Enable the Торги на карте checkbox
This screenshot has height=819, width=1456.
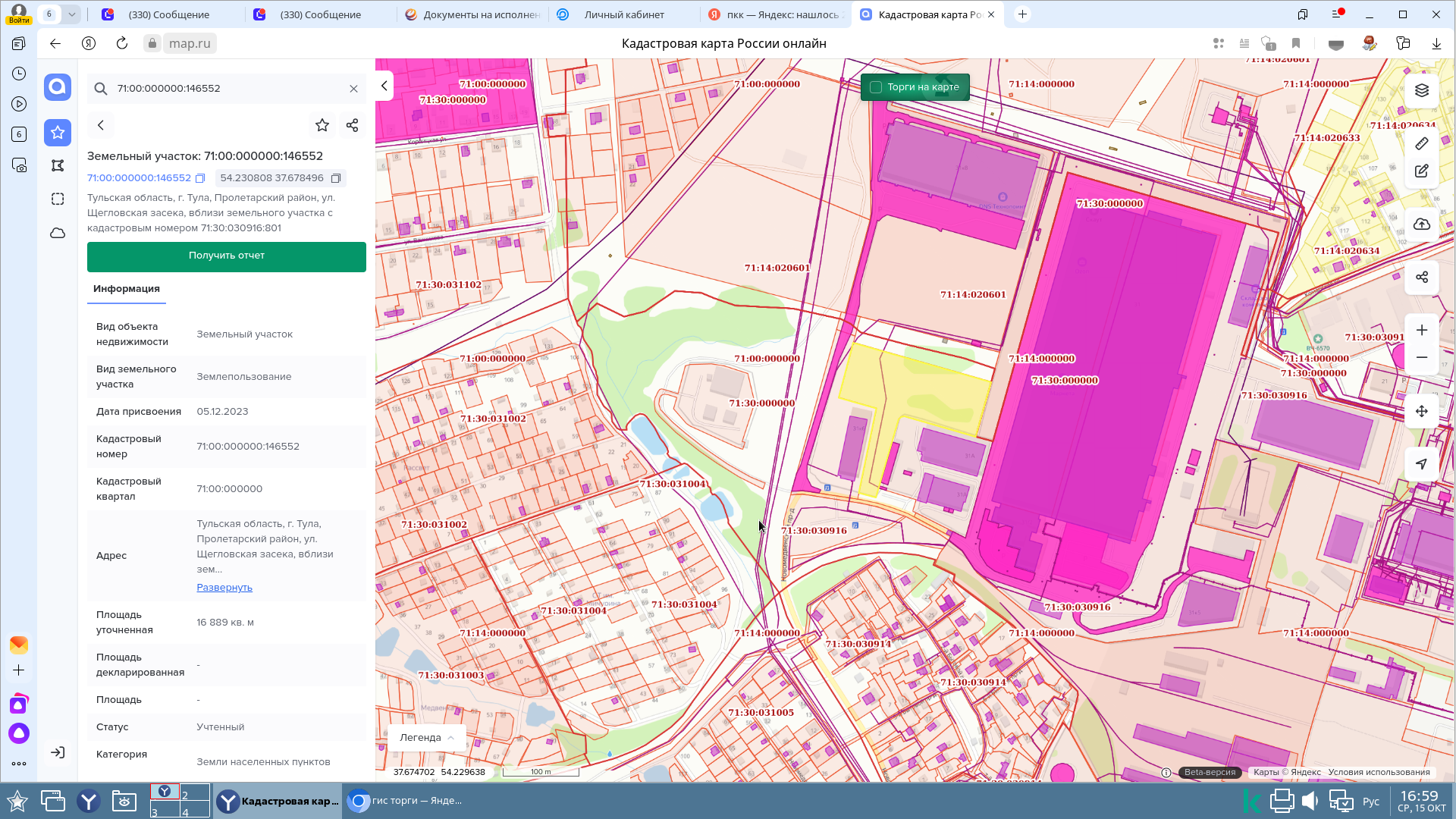pyautogui.click(x=876, y=87)
